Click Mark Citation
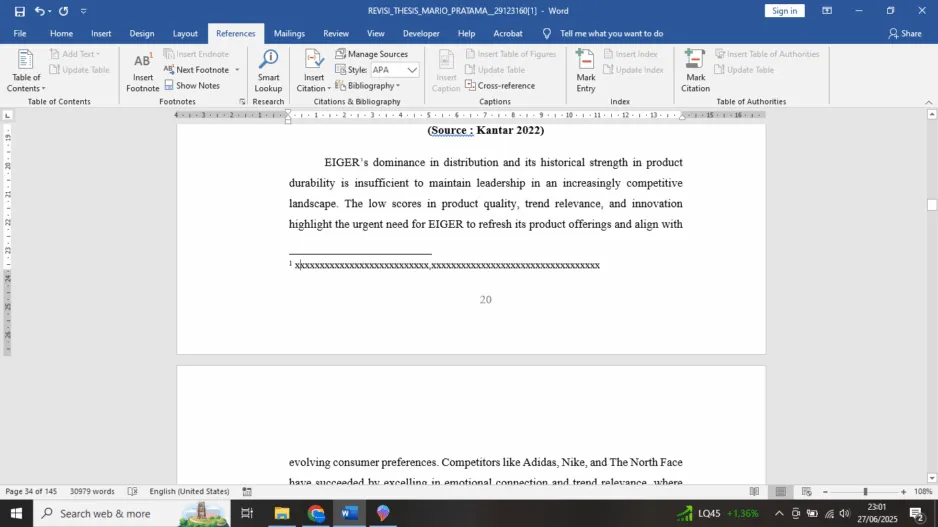The width and height of the screenshot is (938, 527). tap(695, 71)
